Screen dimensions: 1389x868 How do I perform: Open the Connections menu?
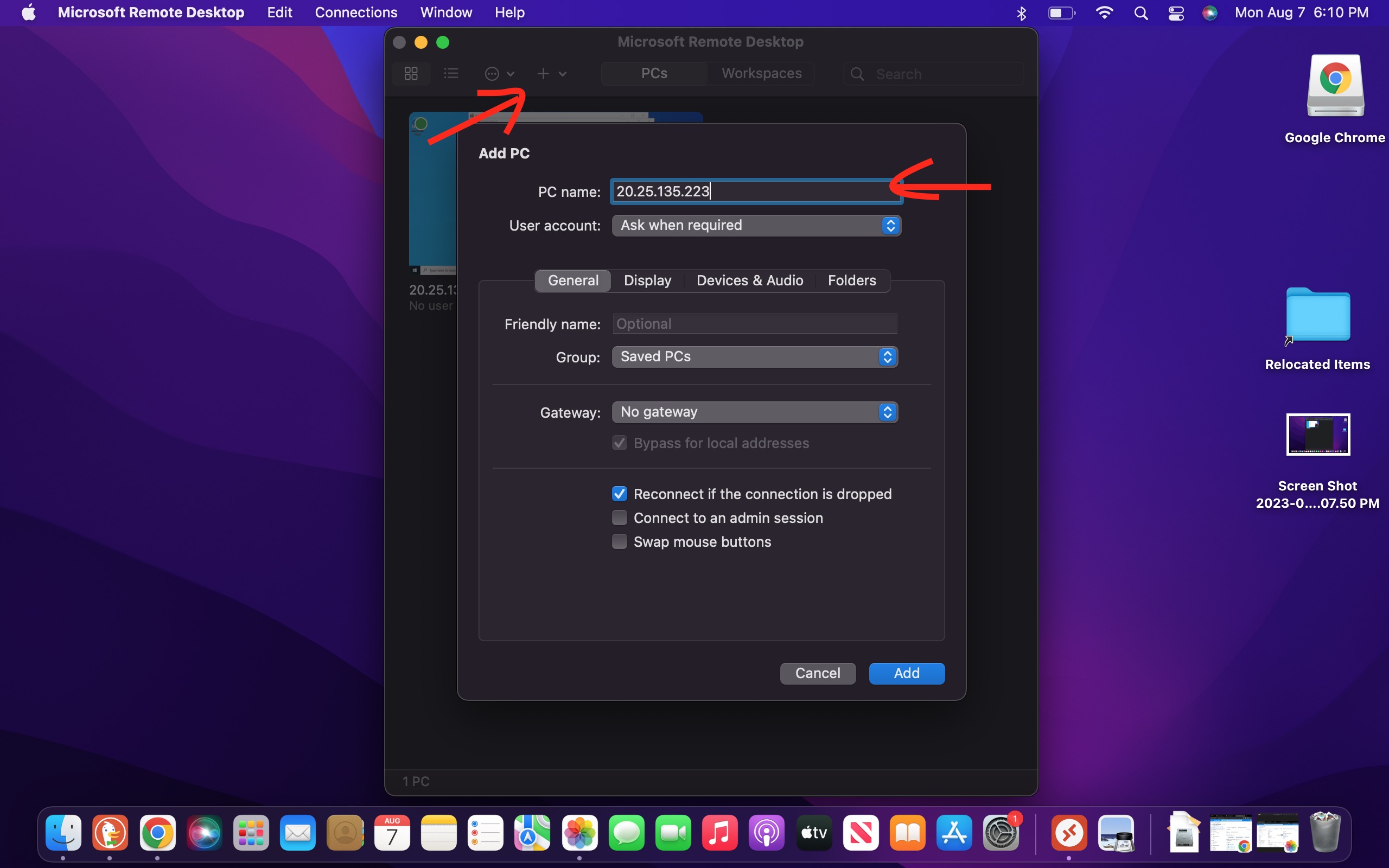coord(356,12)
